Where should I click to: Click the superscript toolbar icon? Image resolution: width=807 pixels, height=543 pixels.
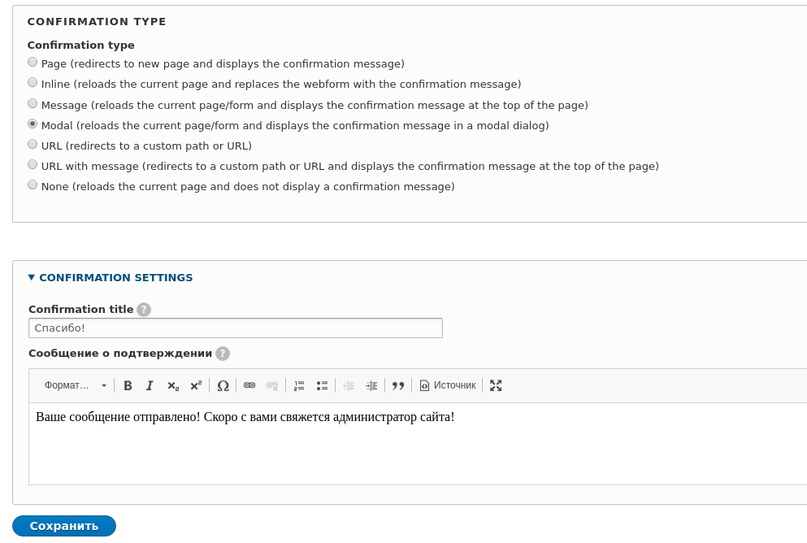196,385
